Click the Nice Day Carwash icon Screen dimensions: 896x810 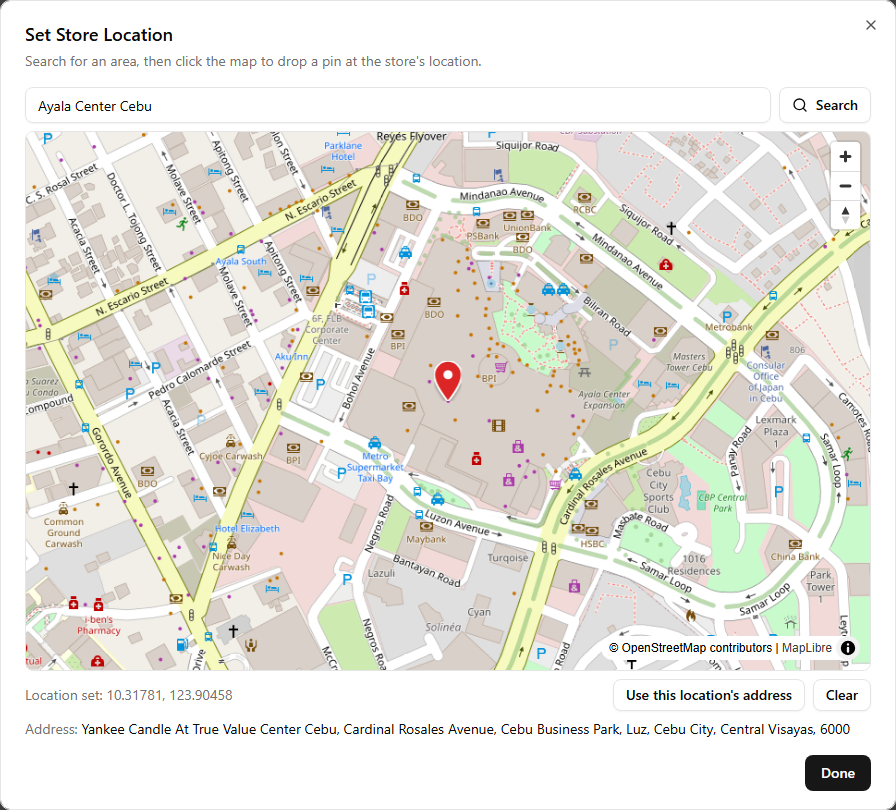click(x=231, y=541)
